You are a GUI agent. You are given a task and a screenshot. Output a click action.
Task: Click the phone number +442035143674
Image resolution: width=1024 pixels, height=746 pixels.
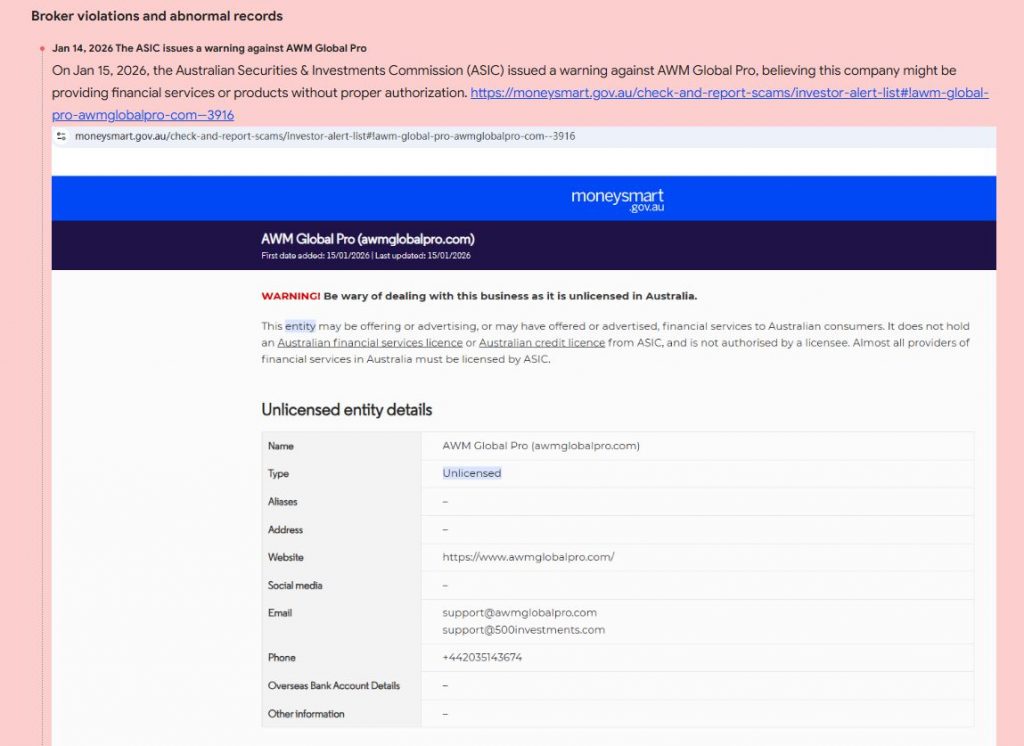[482, 658]
